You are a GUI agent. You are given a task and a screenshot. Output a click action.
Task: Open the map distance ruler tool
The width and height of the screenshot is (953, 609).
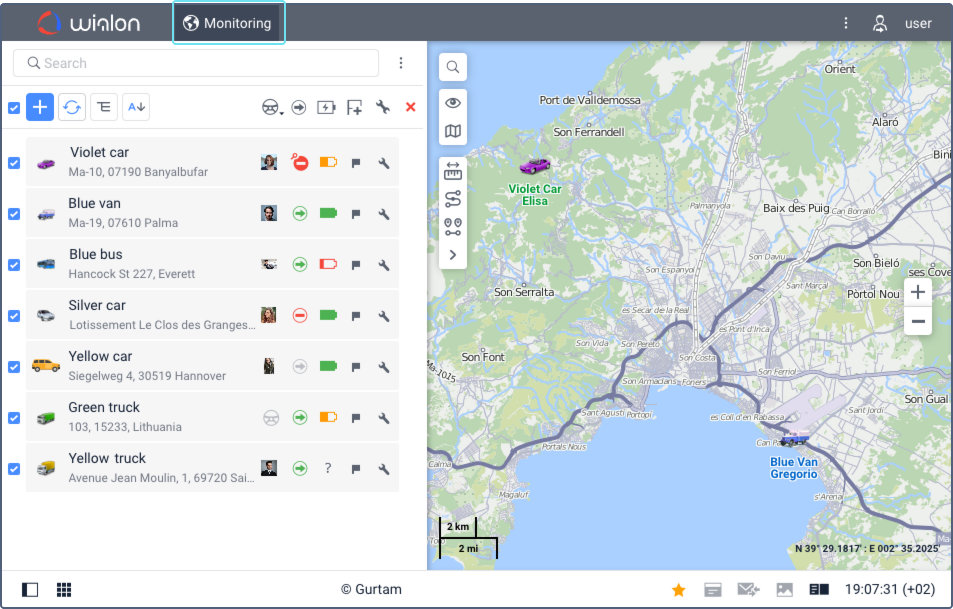pyautogui.click(x=453, y=171)
